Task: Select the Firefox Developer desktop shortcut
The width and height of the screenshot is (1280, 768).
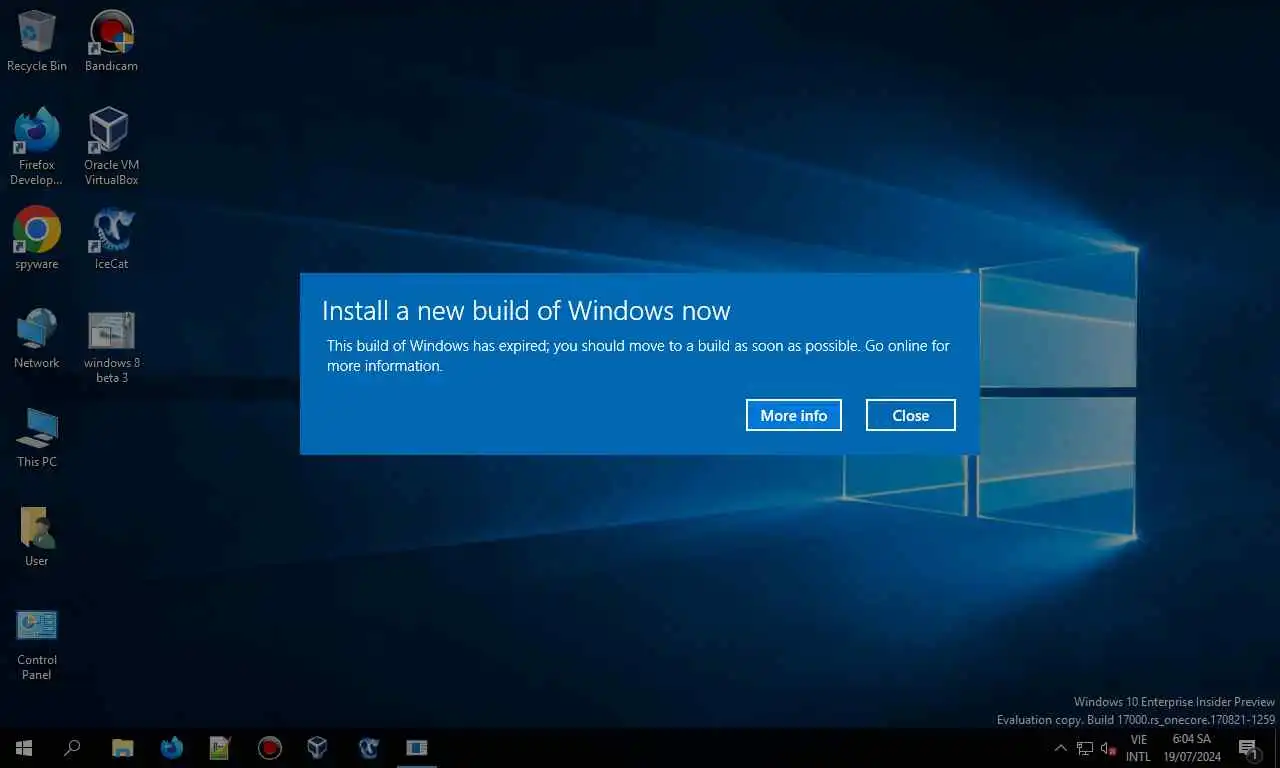Action: [x=37, y=147]
